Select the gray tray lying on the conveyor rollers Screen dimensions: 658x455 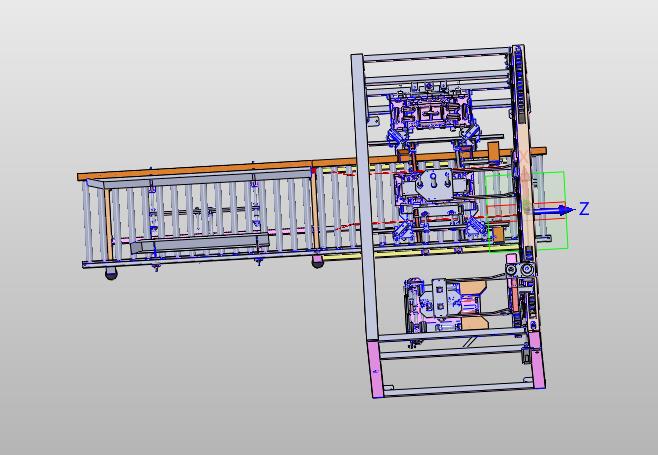click(199, 243)
